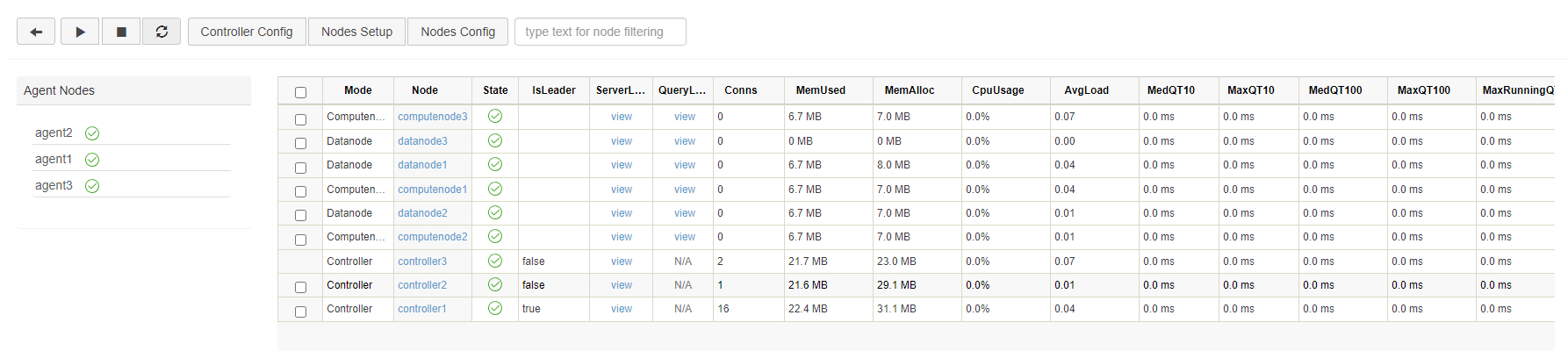
Task: View query log for datanode2
Action: point(685,213)
